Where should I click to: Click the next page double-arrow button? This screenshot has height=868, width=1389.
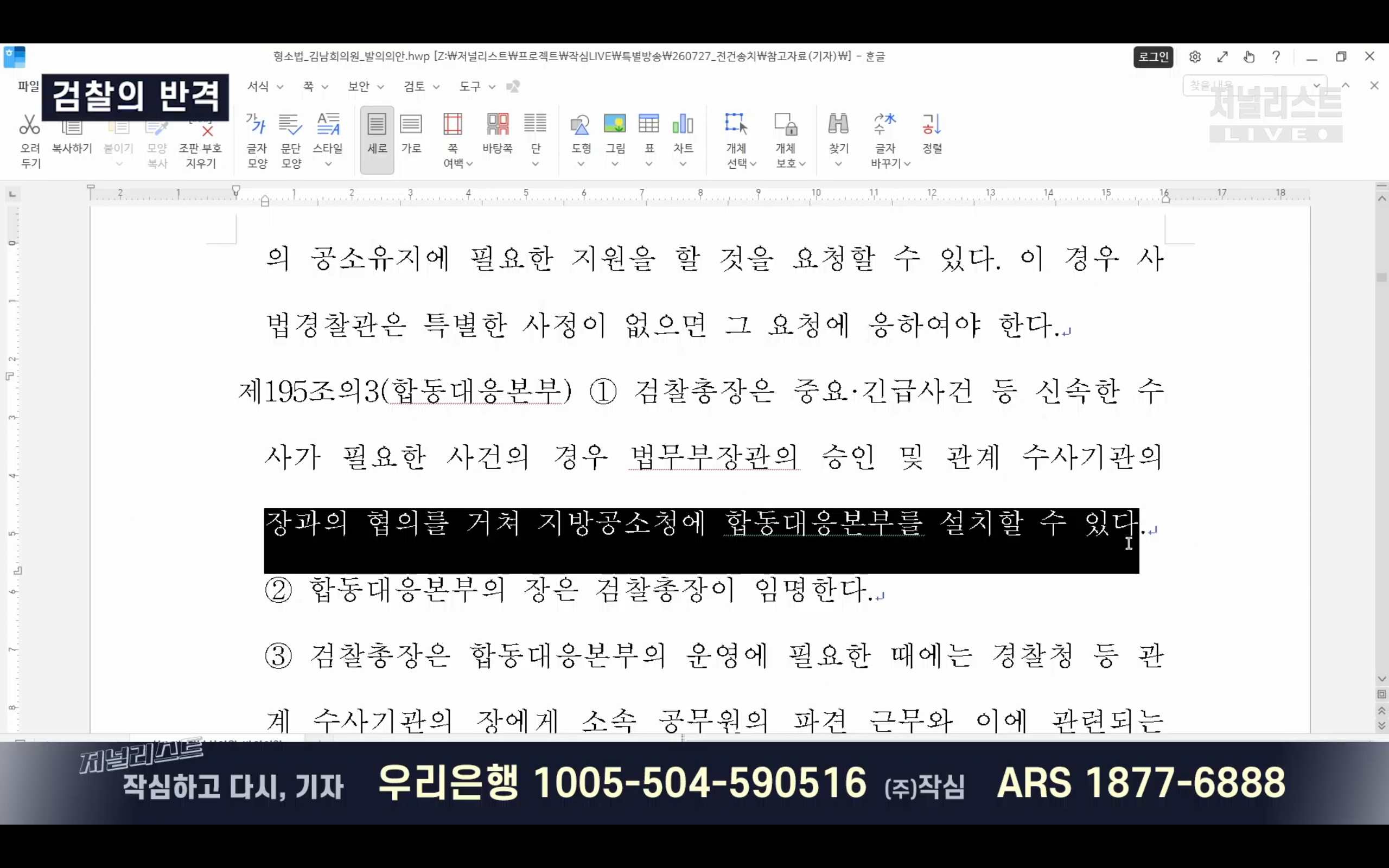tap(1381, 726)
